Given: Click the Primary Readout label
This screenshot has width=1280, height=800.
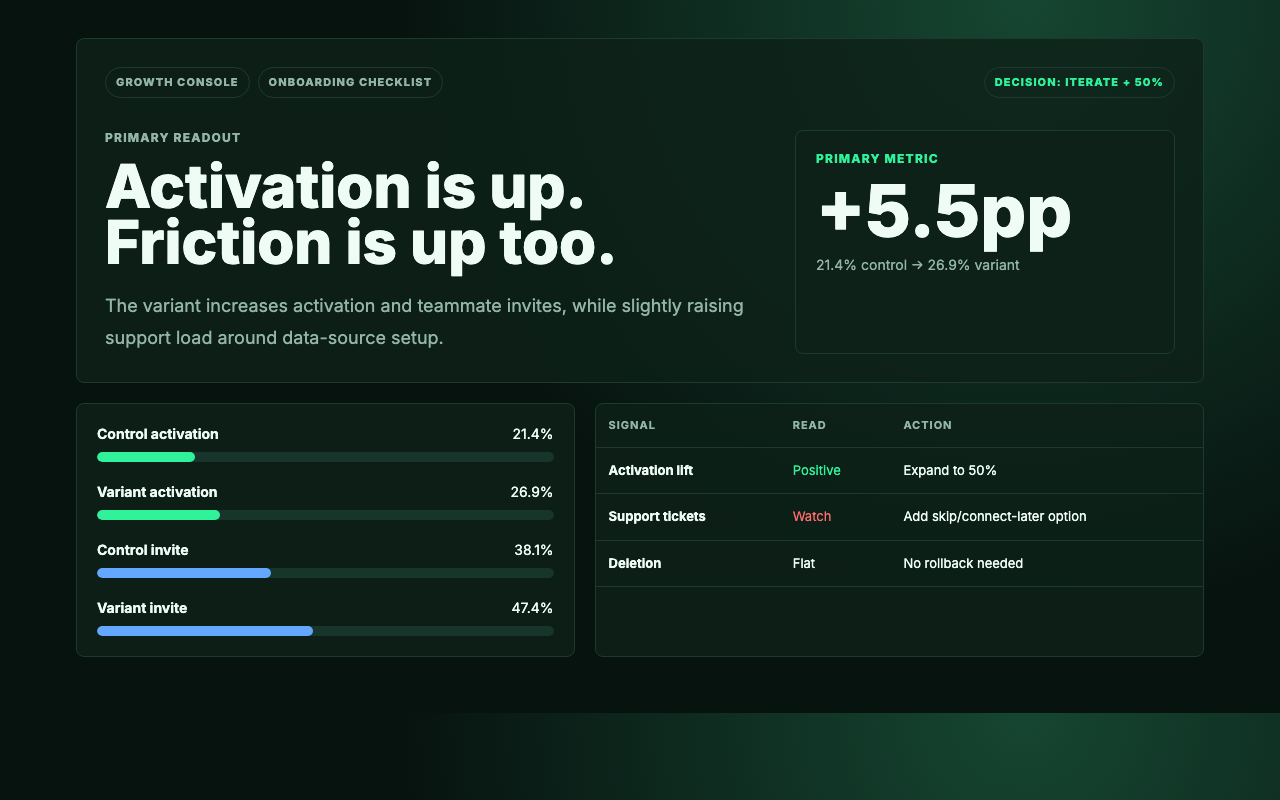Looking at the screenshot, I should [x=173, y=138].
